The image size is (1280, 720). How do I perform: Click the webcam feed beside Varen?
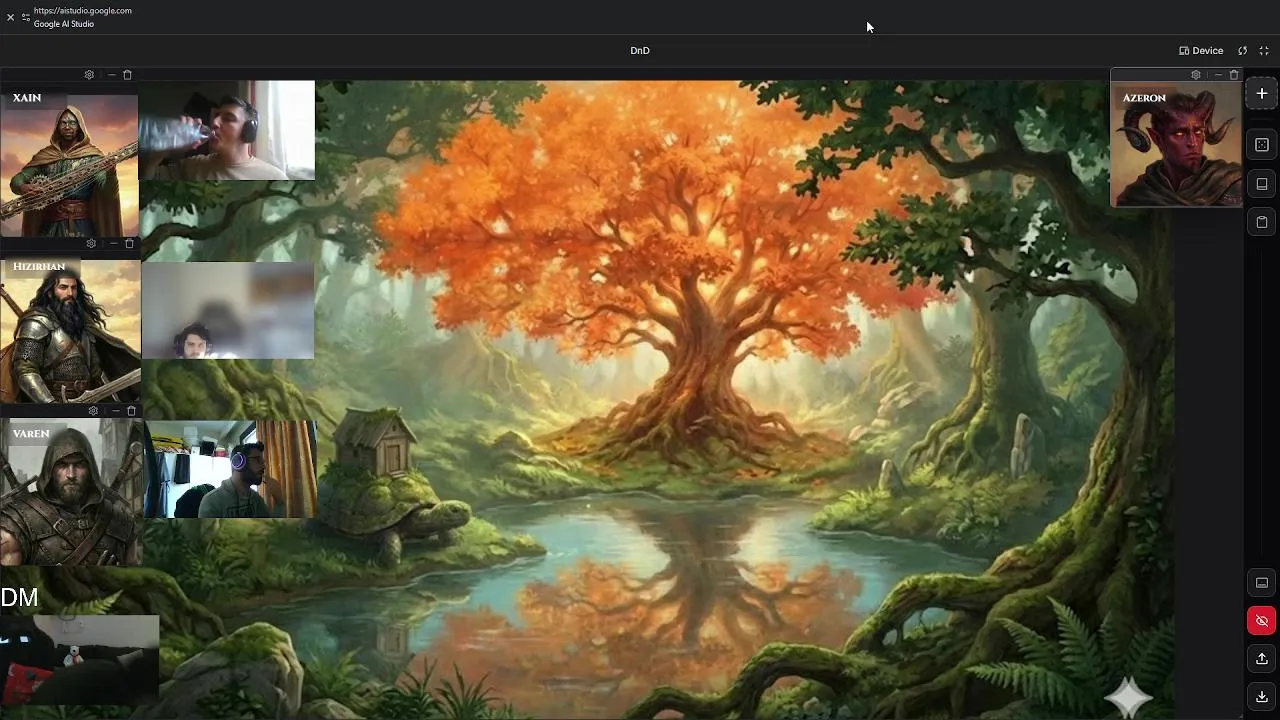pos(230,469)
